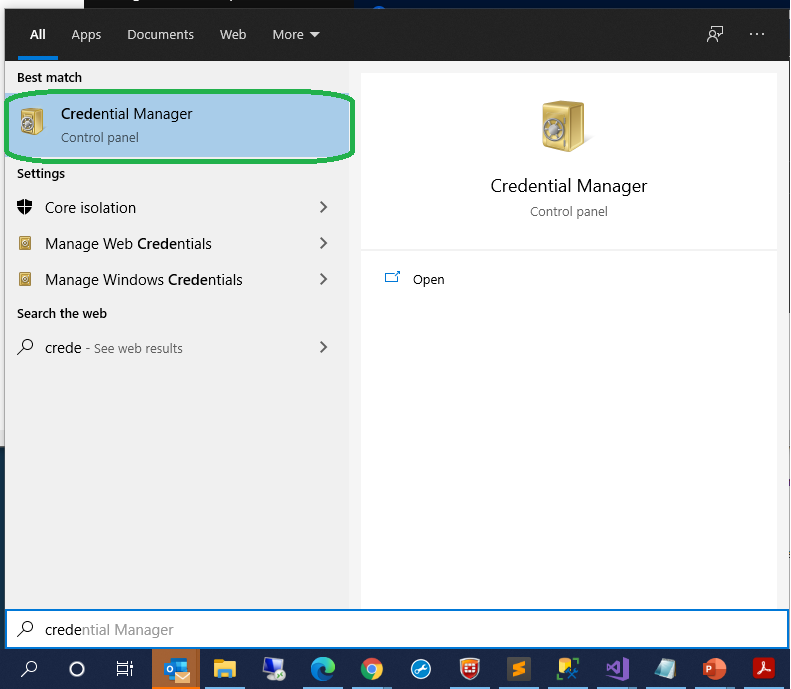
Task: Open 'crede' web results entry
Action: [177, 348]
